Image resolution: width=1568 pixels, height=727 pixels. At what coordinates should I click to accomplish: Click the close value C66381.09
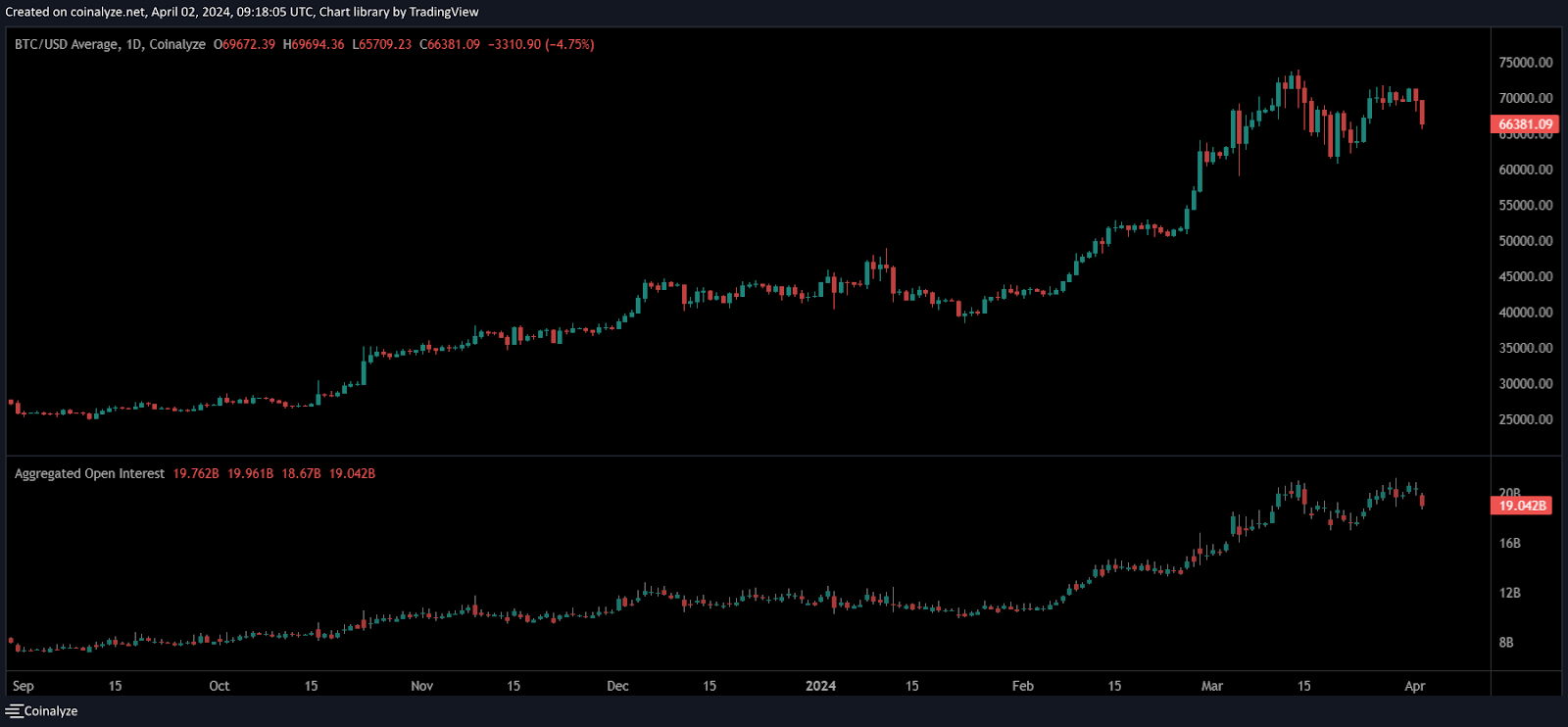click(x=450, y=44)
